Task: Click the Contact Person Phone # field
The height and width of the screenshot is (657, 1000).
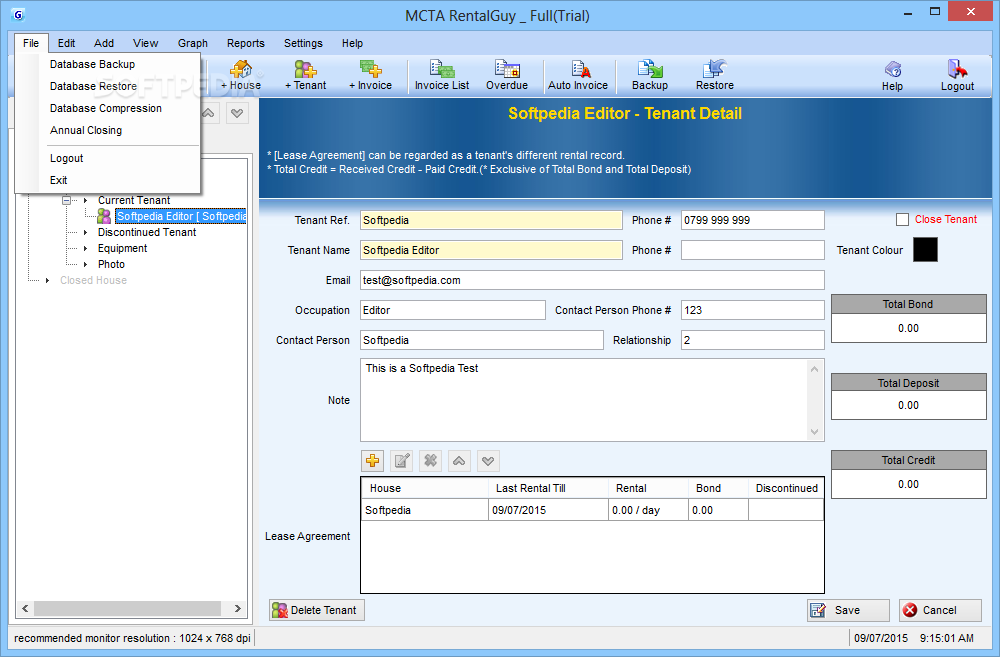Action: coord(753,310)
